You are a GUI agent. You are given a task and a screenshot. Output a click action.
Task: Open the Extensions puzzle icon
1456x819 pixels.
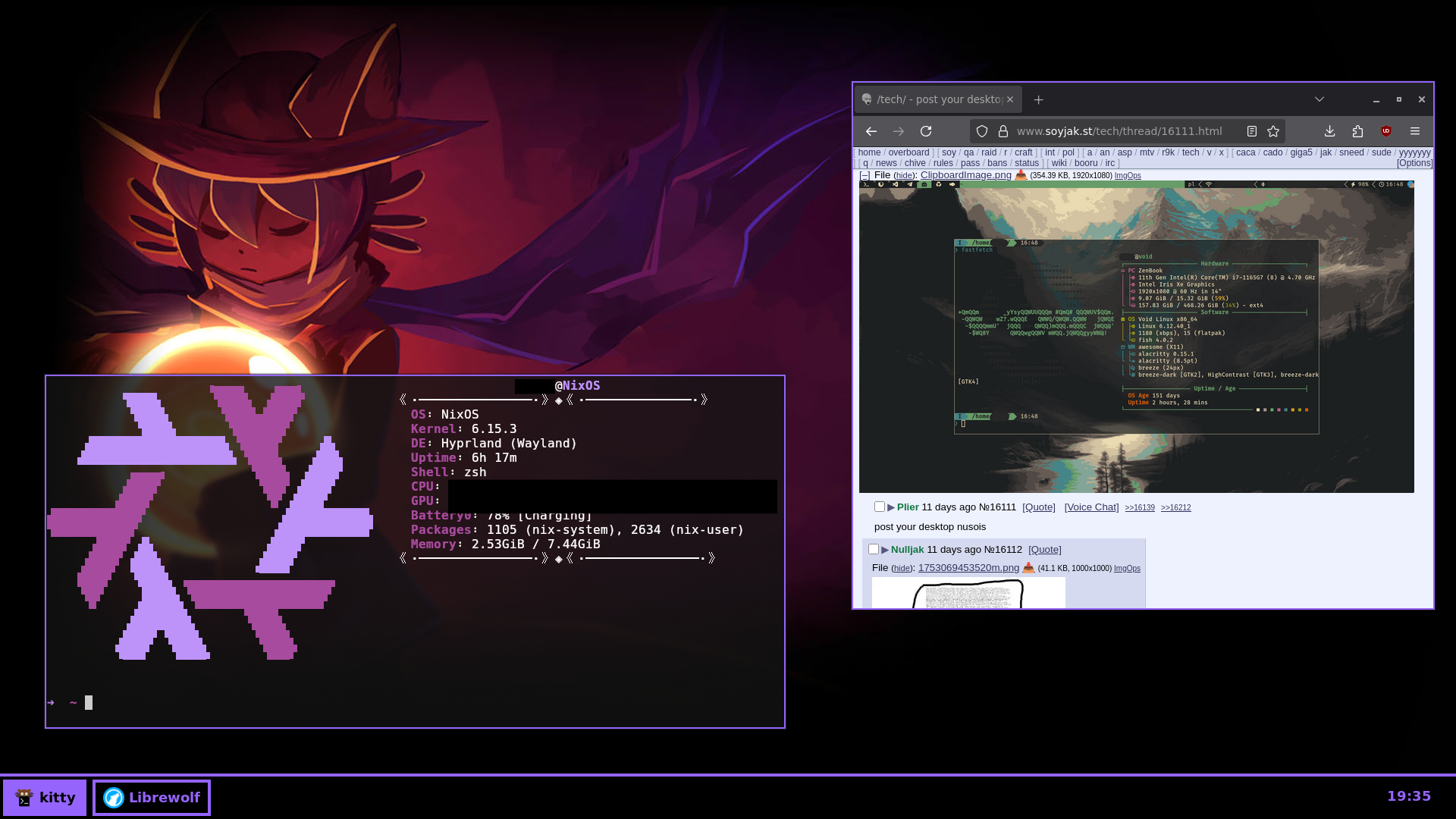(1357, 131)
